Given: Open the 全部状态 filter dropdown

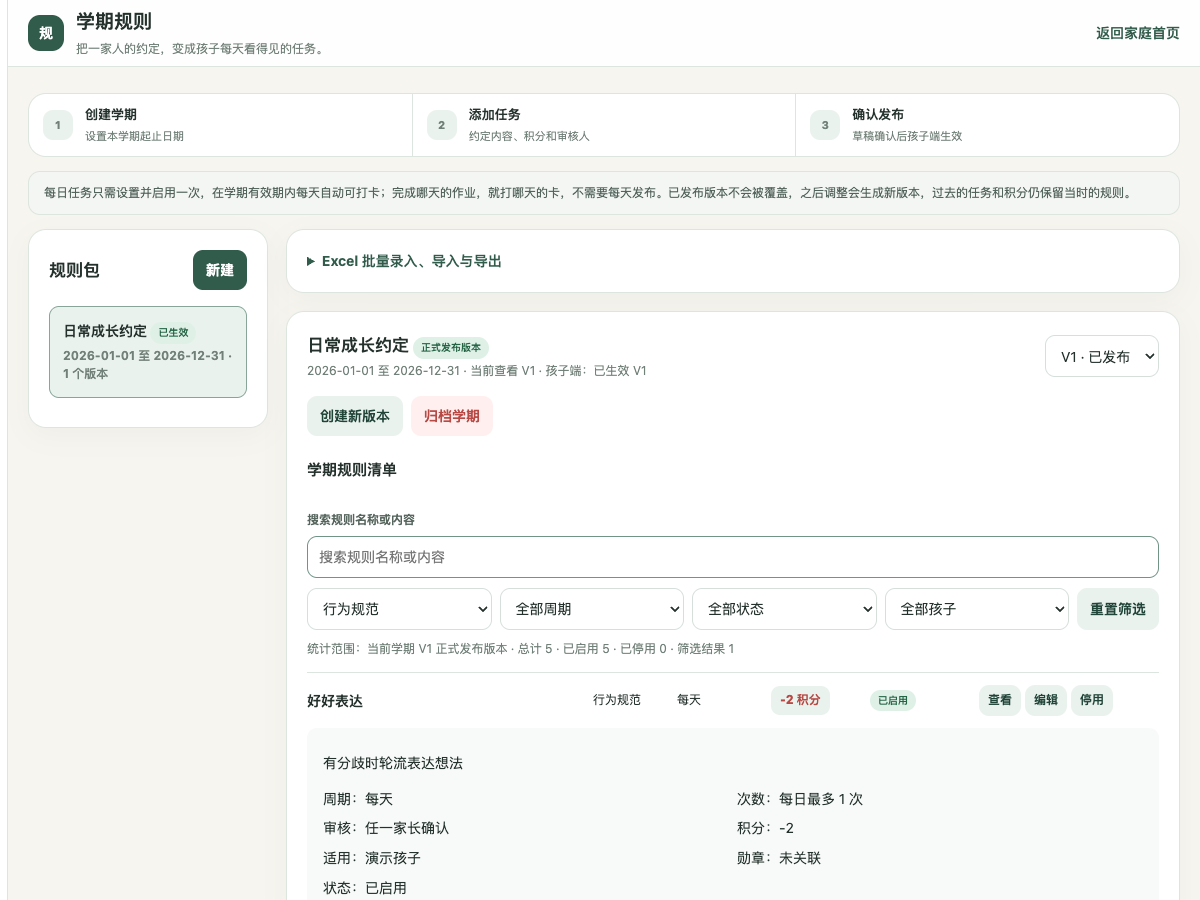Looking at the screenshot, I should tap(784, 609).
